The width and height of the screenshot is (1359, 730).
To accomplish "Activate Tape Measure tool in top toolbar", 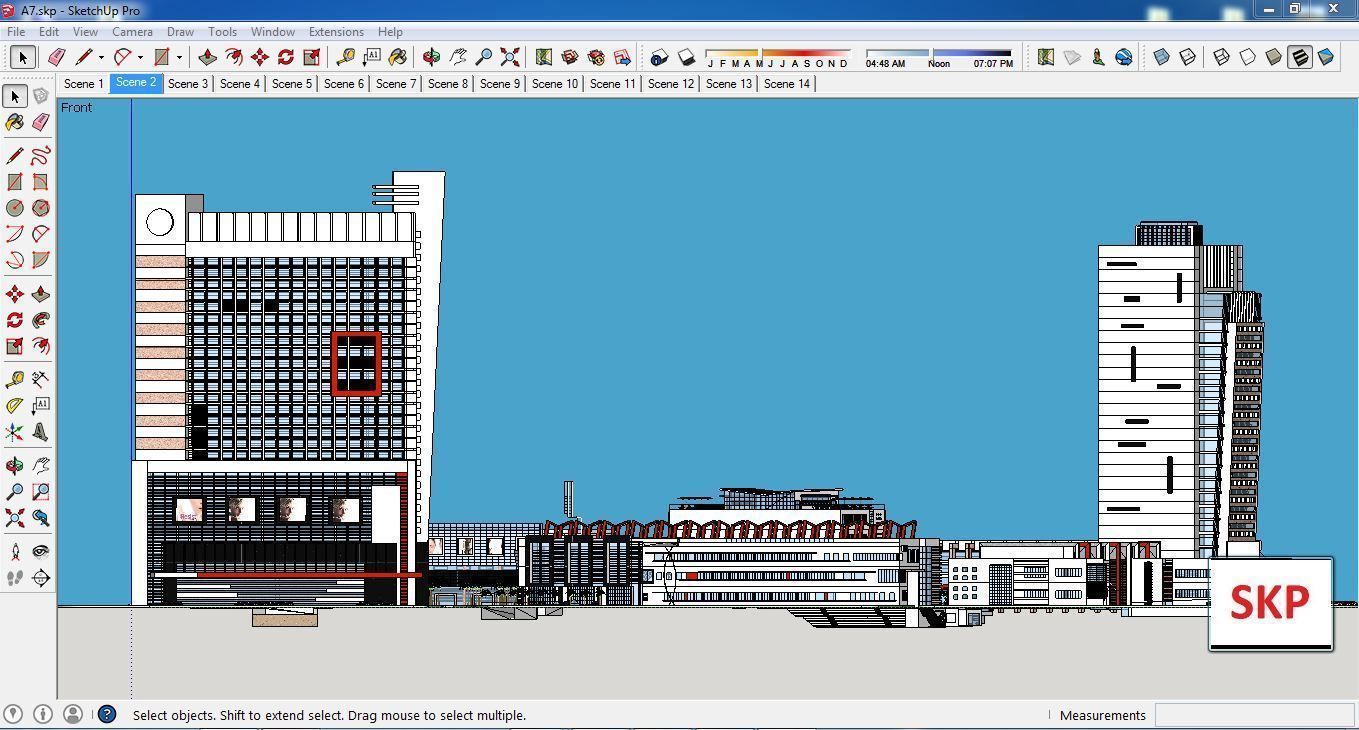I will click(346, 57).
